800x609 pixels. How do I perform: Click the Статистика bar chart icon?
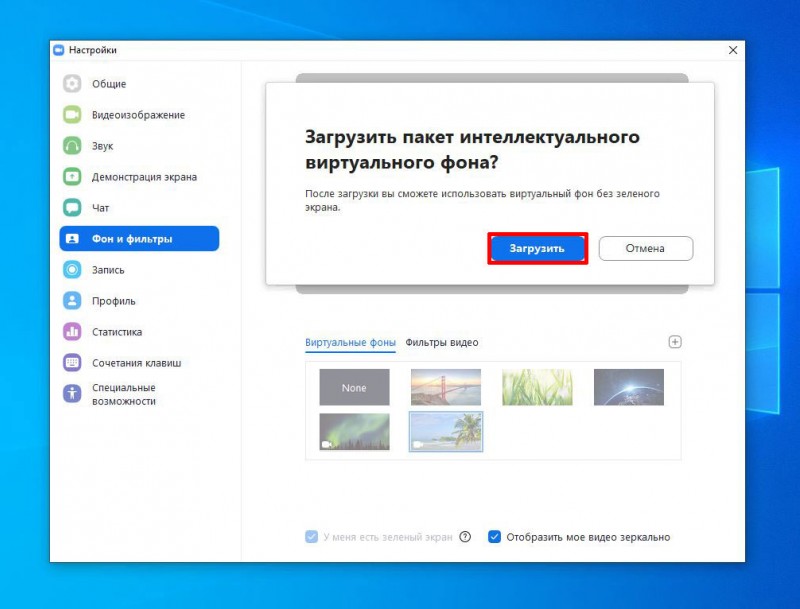pos(72,332)
